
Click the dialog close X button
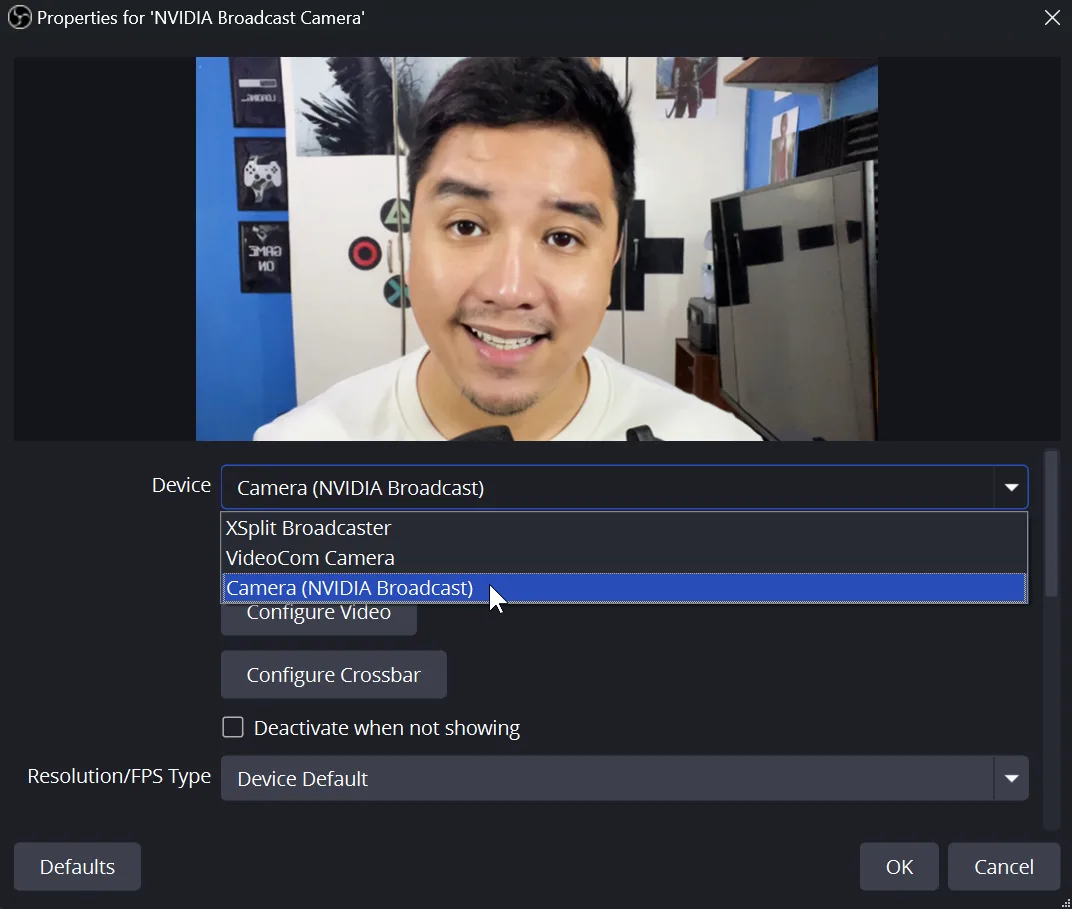pyautogui.click(x=1051, y=17)
